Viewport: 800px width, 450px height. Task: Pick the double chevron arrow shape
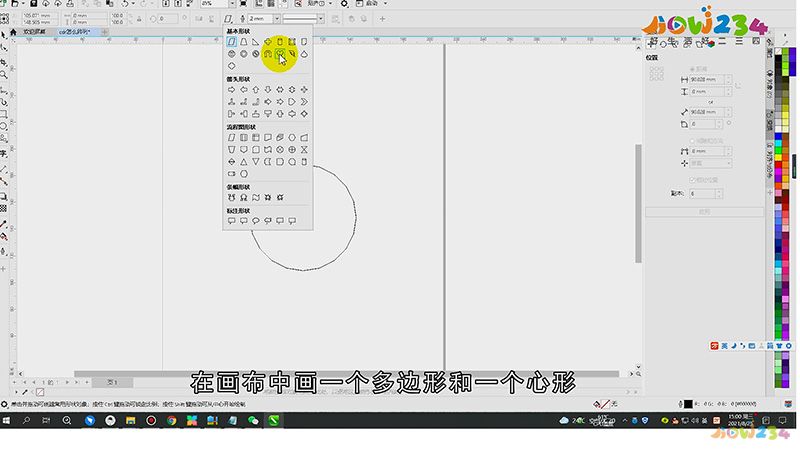pos(304,102)
